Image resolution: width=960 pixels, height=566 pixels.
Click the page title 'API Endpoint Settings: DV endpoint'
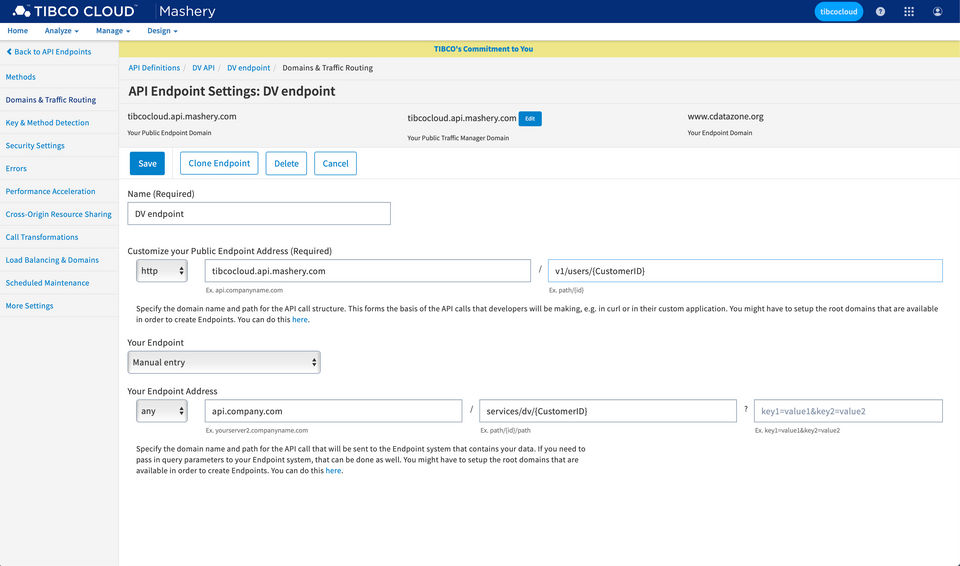click(231, 91)
